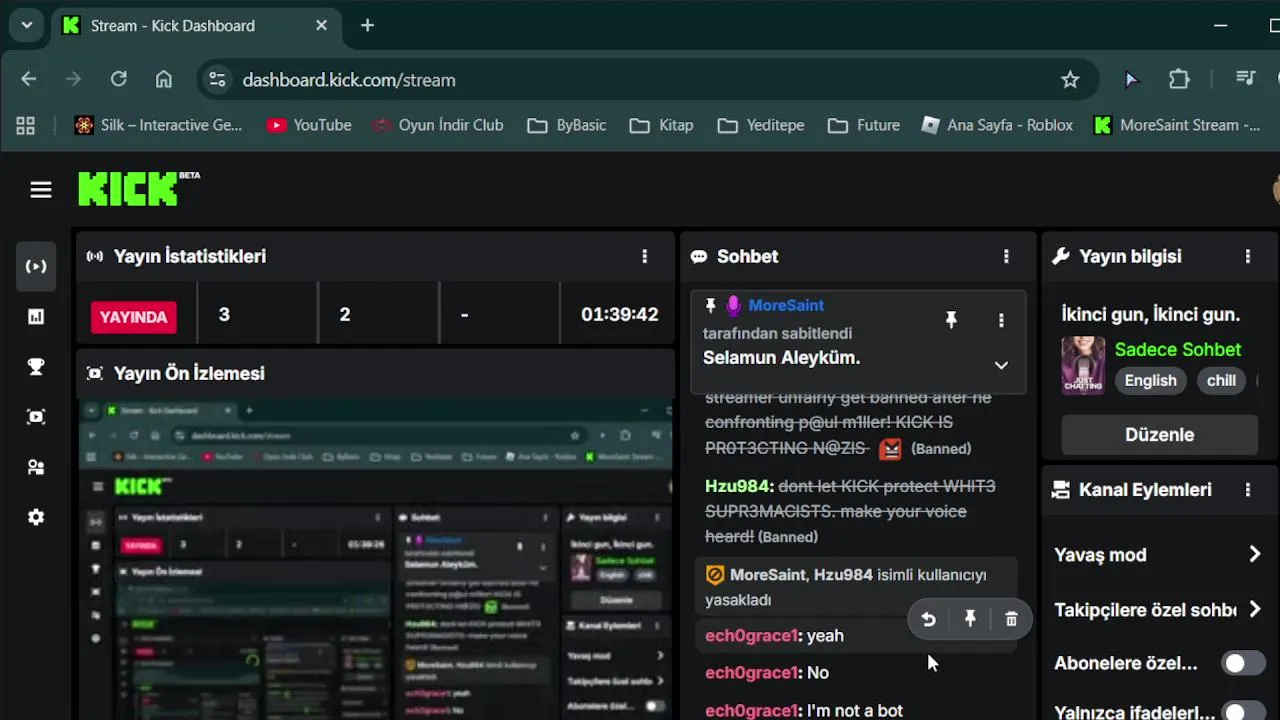
Task: Click the stream preview thumbnail
Action: click(375, 558)
